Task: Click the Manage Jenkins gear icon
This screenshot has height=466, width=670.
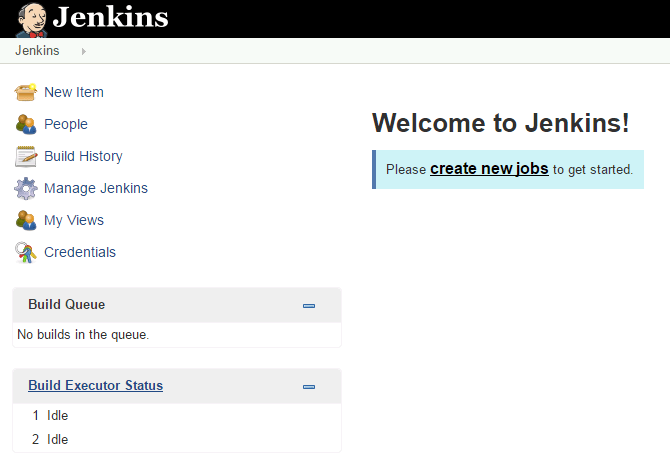Action: tap(26, 188)
